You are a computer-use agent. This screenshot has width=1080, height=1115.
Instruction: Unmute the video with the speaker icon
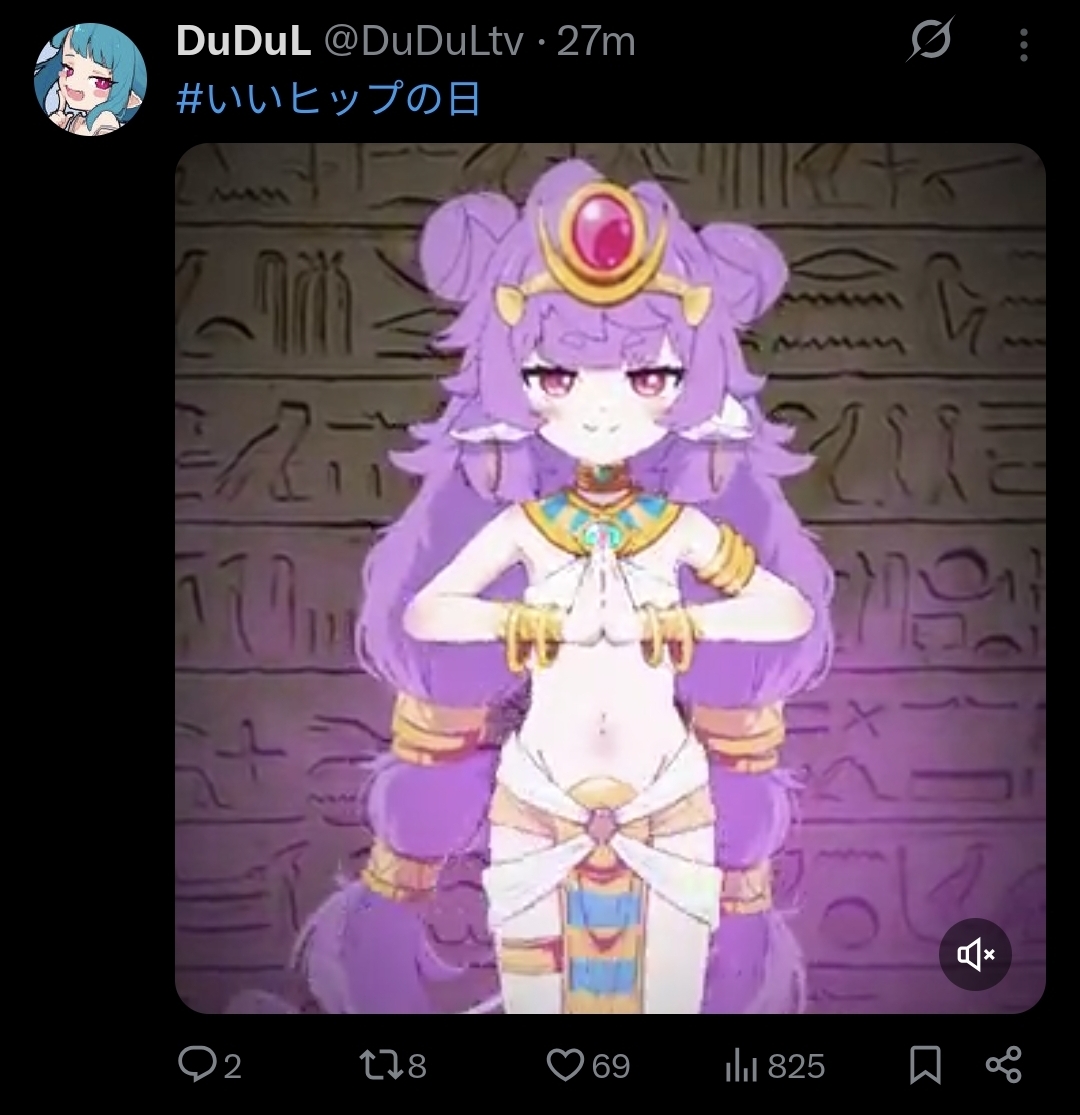[x=975, y=954]
